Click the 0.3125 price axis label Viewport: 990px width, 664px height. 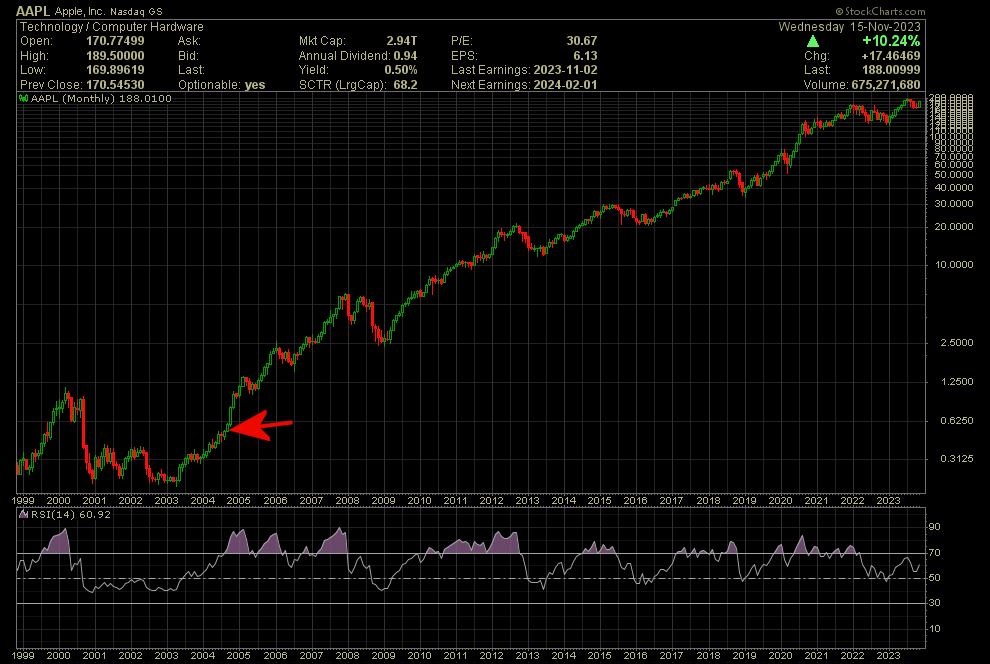pos(957,459)
